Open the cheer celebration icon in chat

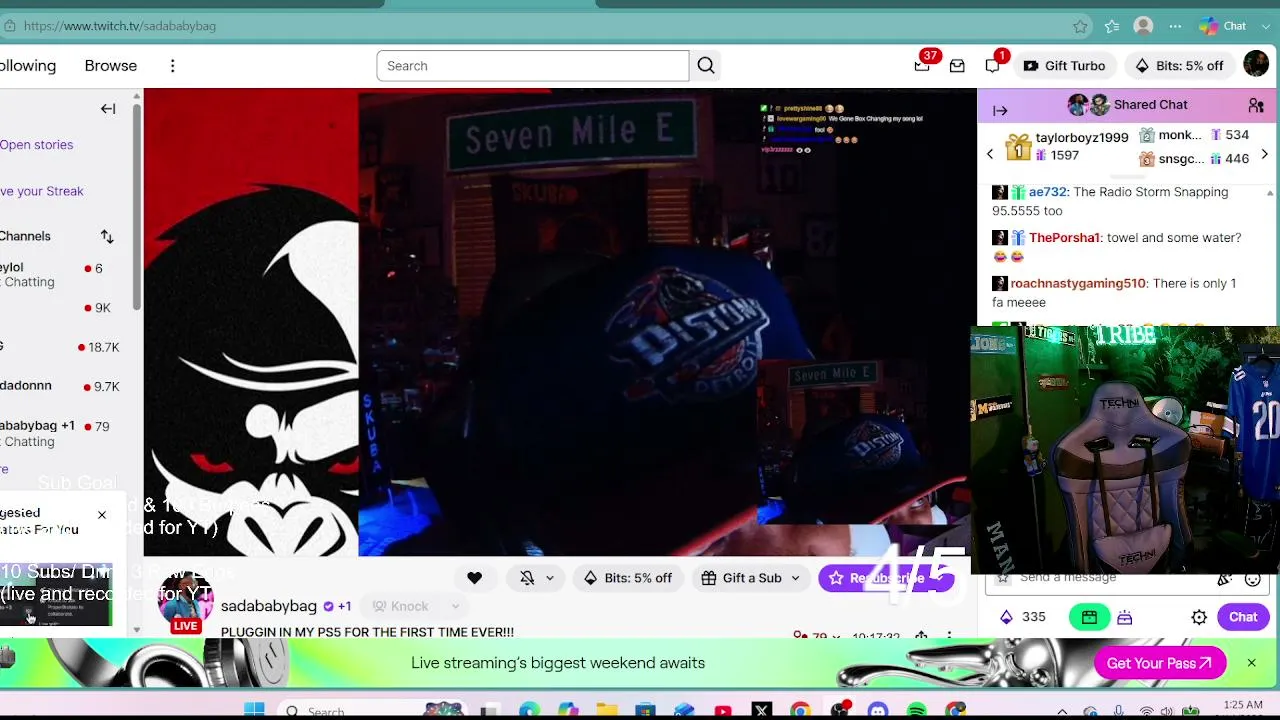click(1224, 578)
